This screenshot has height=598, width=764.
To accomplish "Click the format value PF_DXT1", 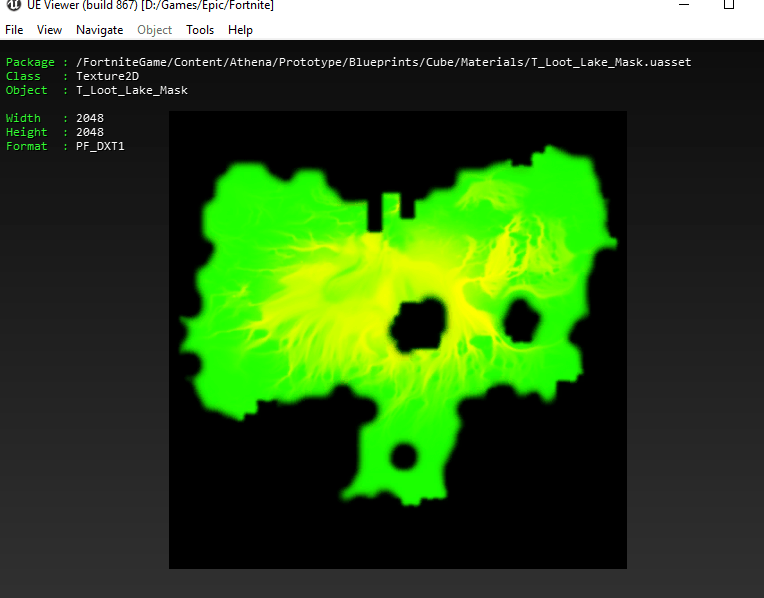I will (x=100, y=146).
